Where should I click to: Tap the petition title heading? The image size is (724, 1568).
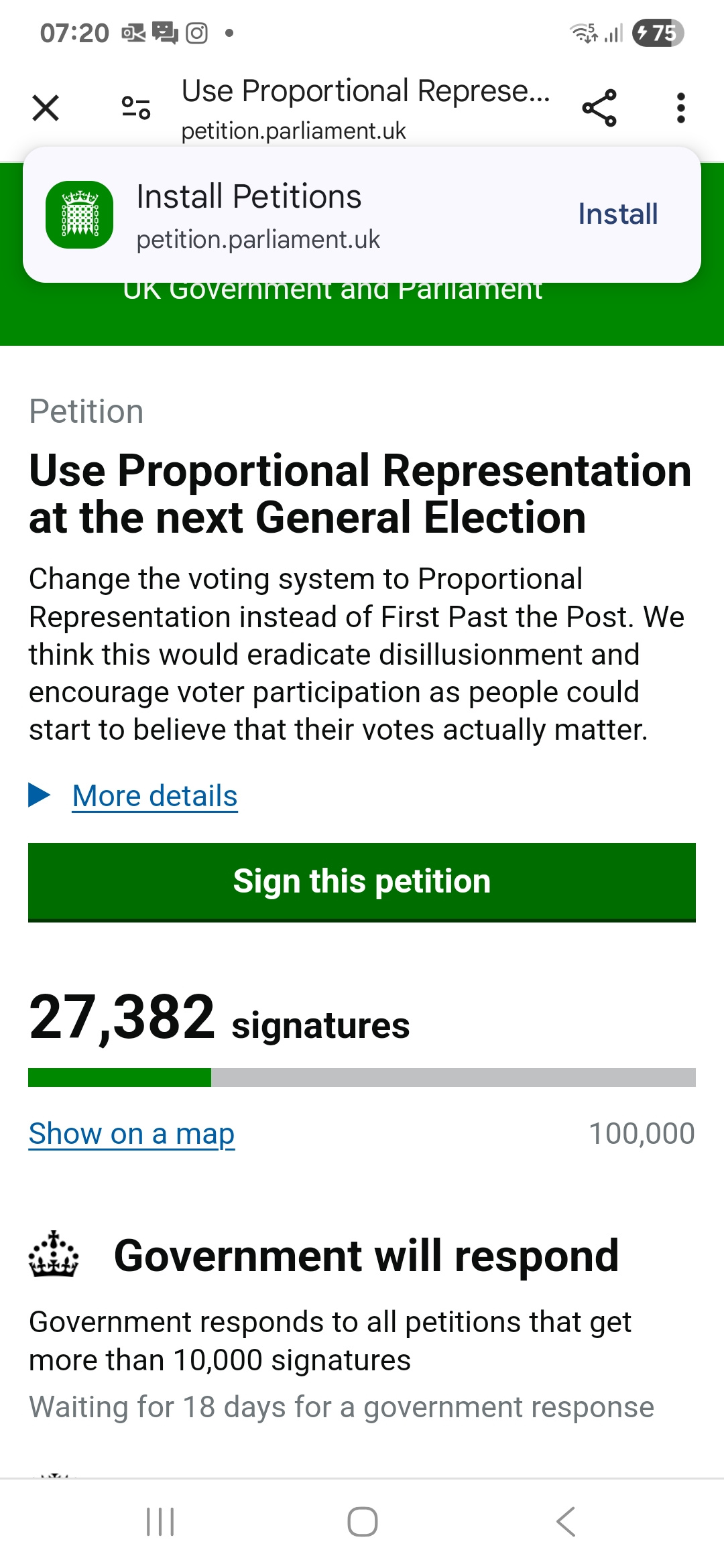tap(361, 494)
